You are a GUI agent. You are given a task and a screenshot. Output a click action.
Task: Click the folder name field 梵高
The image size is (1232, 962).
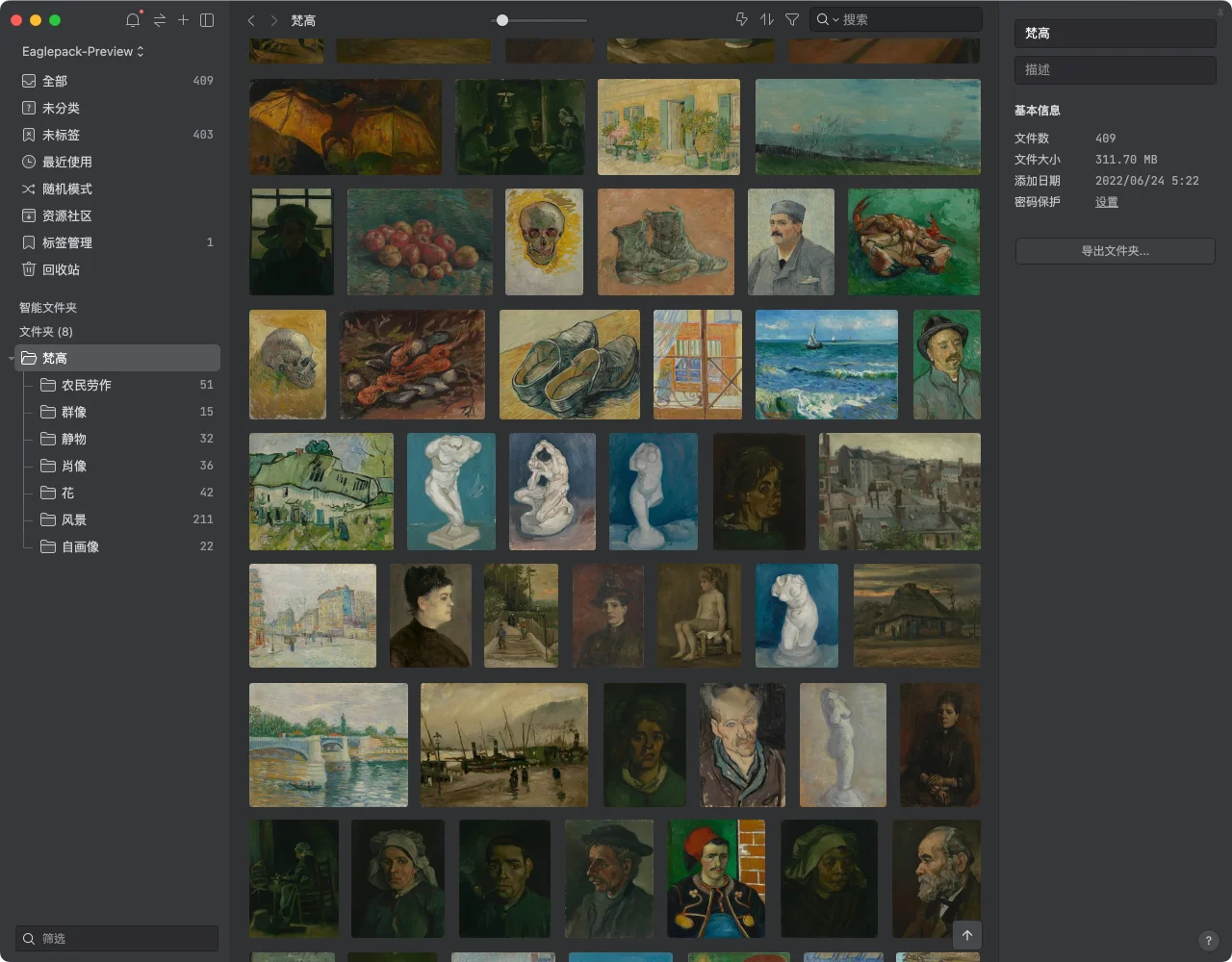click(1115, 34)
